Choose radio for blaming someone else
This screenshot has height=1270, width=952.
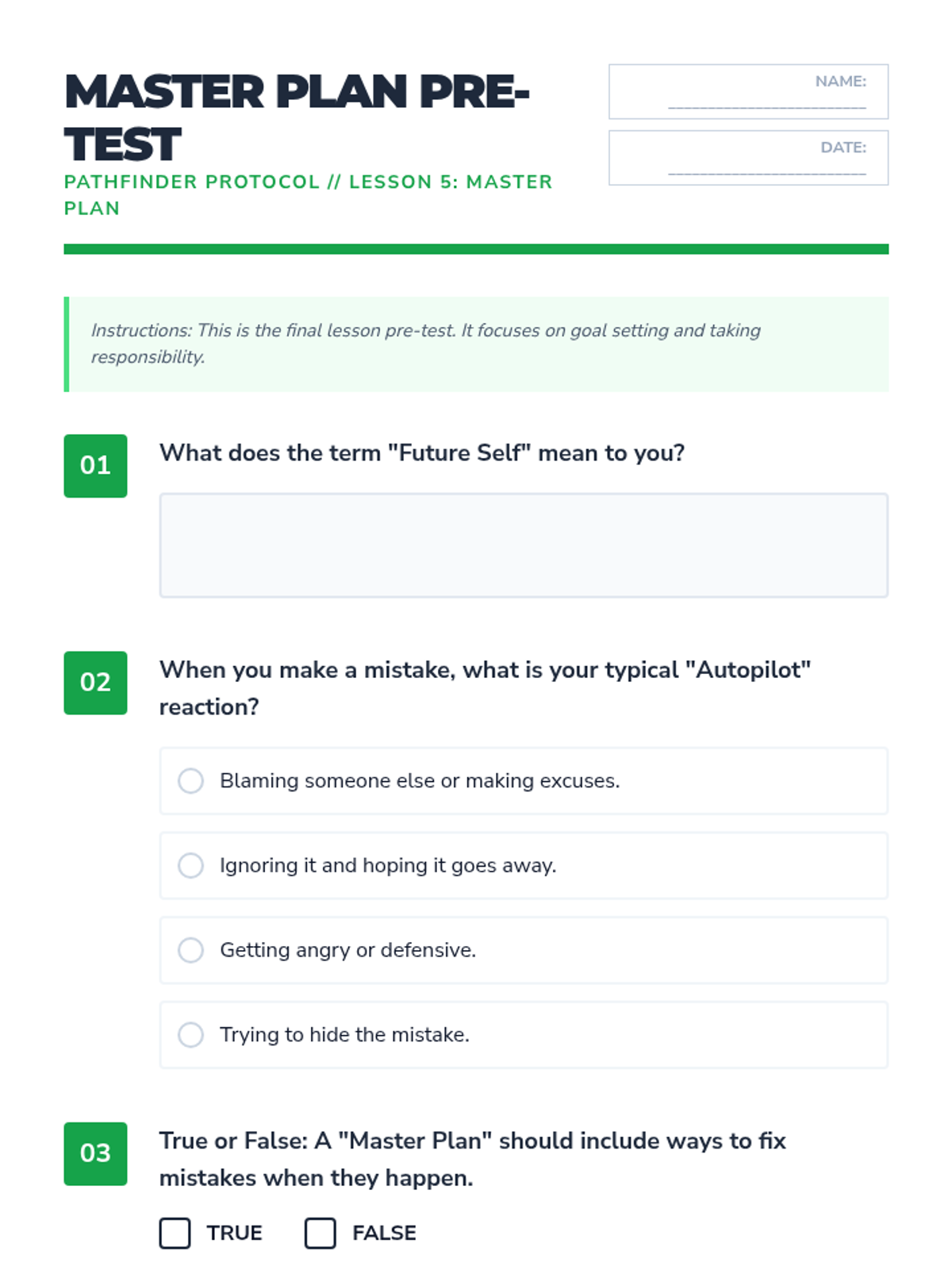pos(190,780)
